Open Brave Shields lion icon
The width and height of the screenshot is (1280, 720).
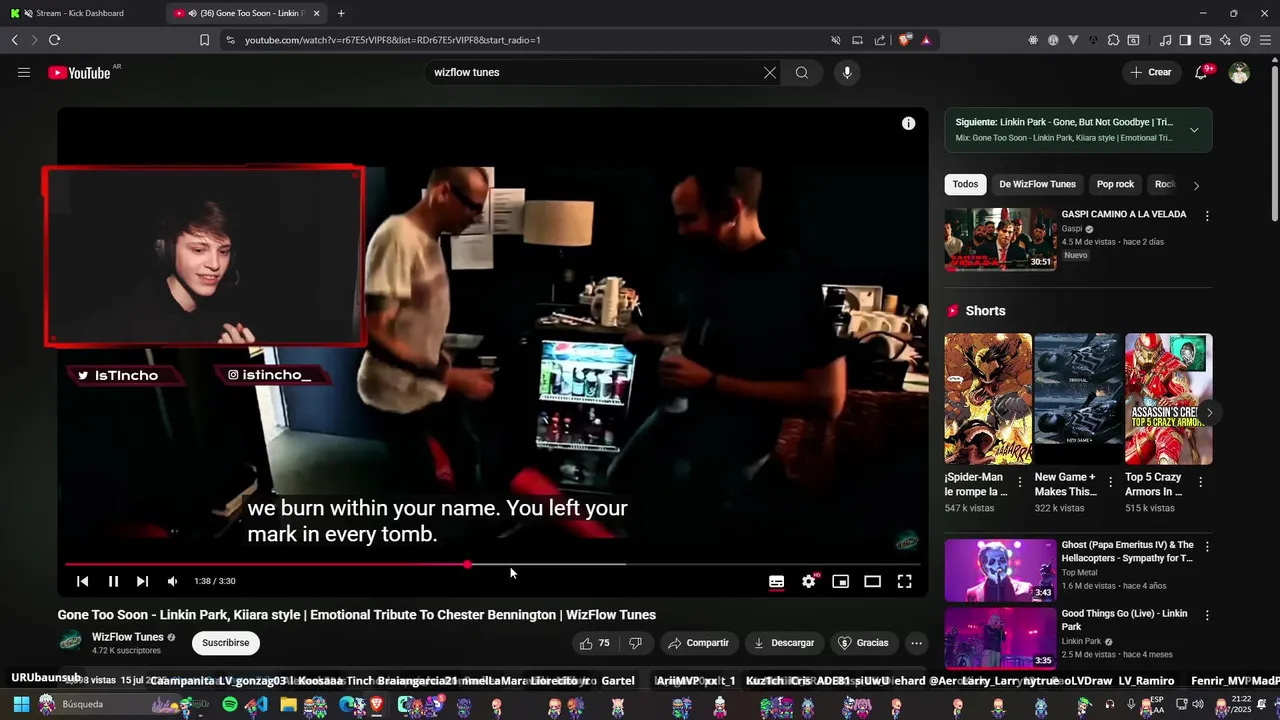coord(905,40)
